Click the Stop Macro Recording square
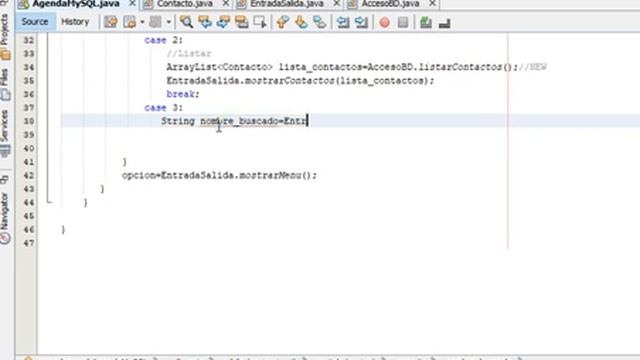The image size is (640, 360). 403,22
